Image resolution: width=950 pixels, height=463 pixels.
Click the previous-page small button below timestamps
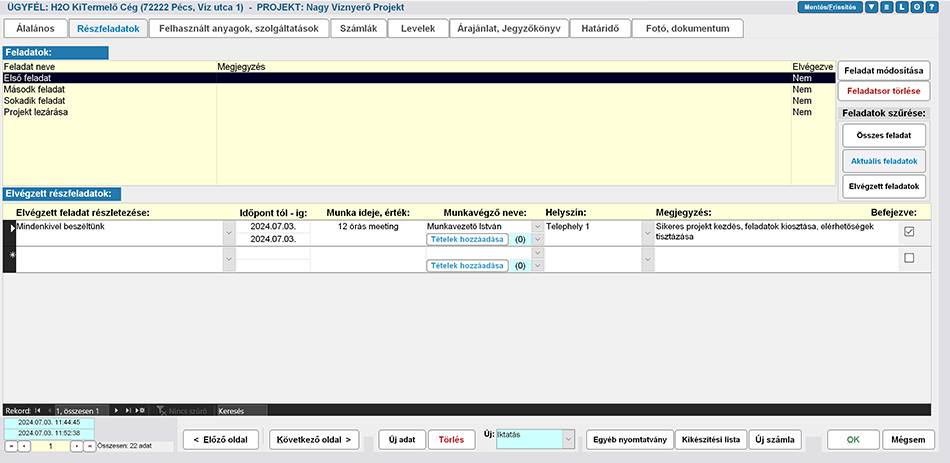24,447
